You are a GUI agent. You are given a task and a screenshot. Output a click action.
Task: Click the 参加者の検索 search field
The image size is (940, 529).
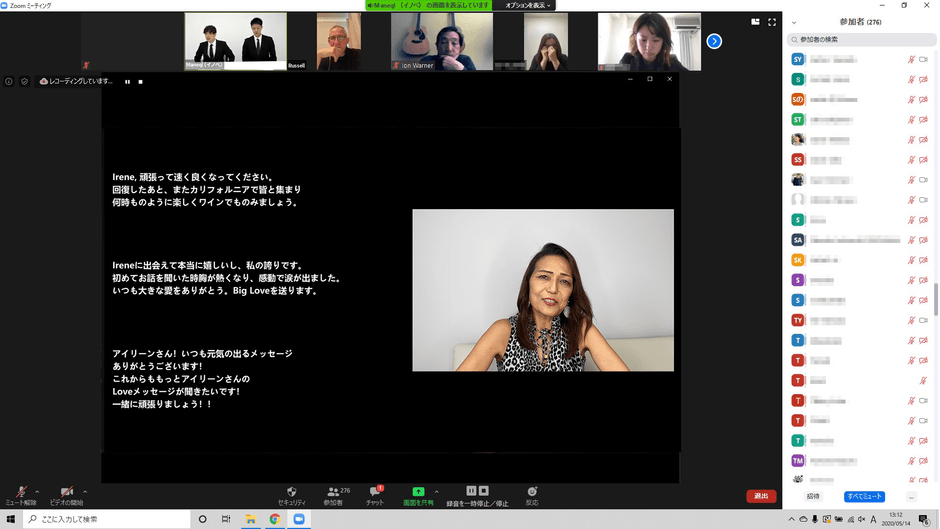click(x=863, y=39)
